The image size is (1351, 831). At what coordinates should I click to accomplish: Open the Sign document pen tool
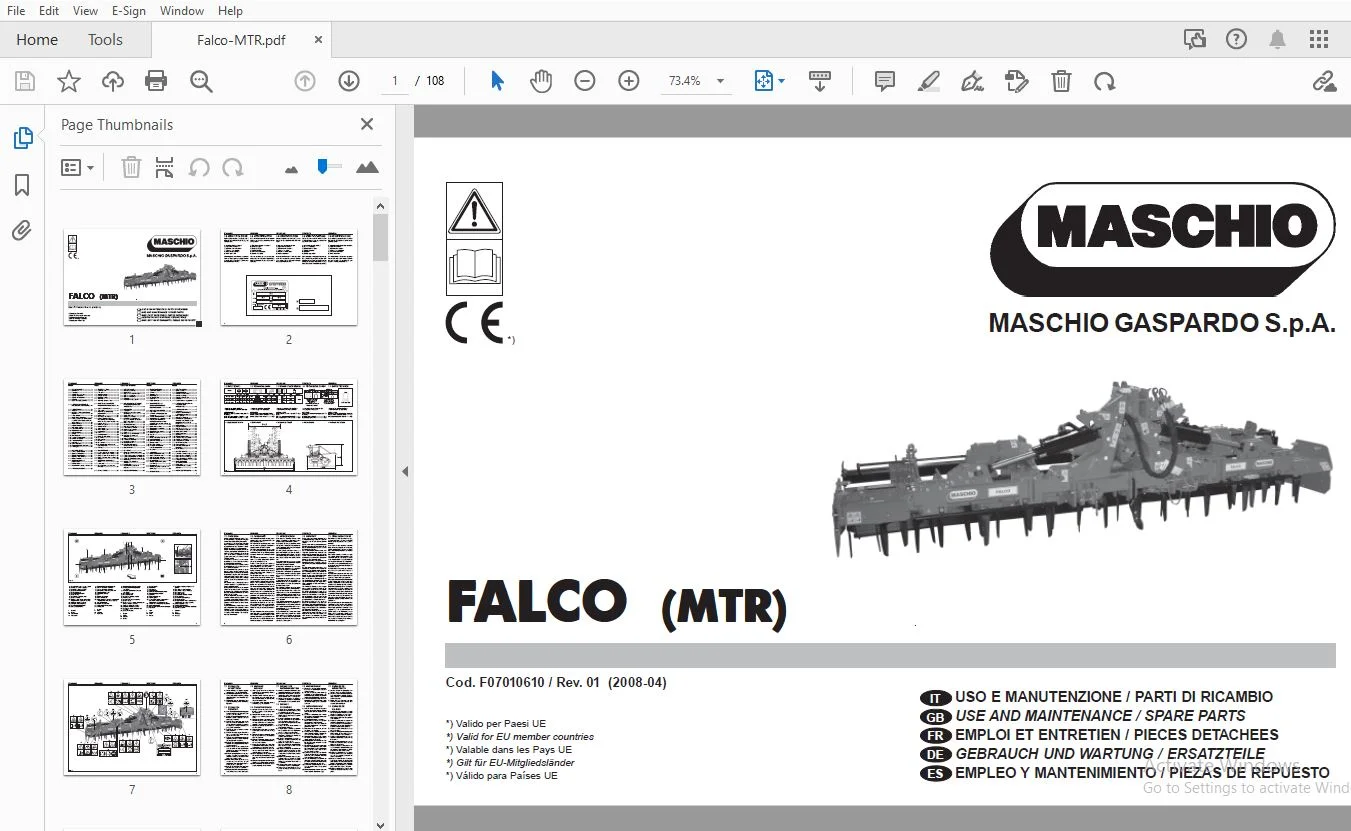973,81
